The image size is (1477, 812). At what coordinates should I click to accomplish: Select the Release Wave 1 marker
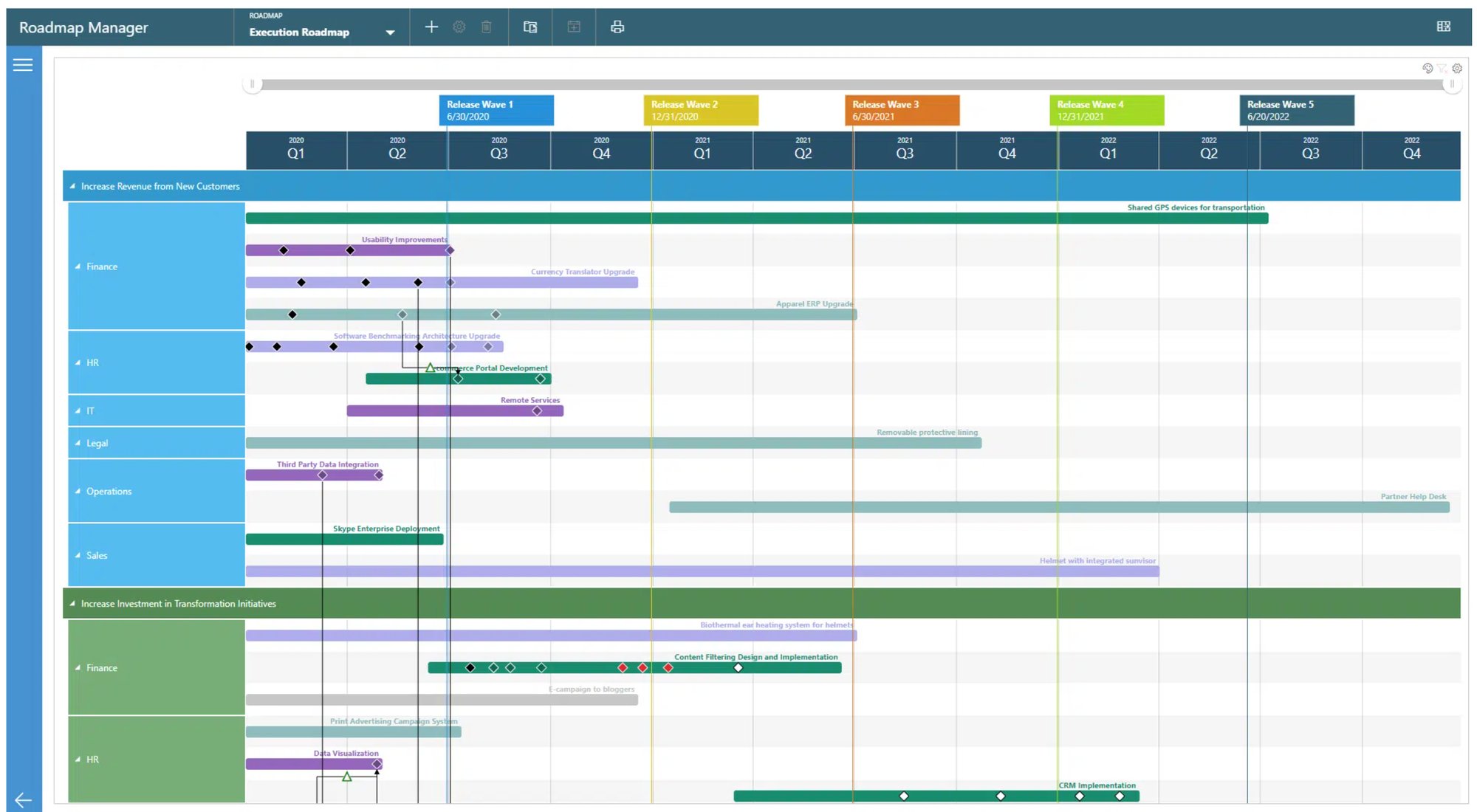[x=496, y=110]
